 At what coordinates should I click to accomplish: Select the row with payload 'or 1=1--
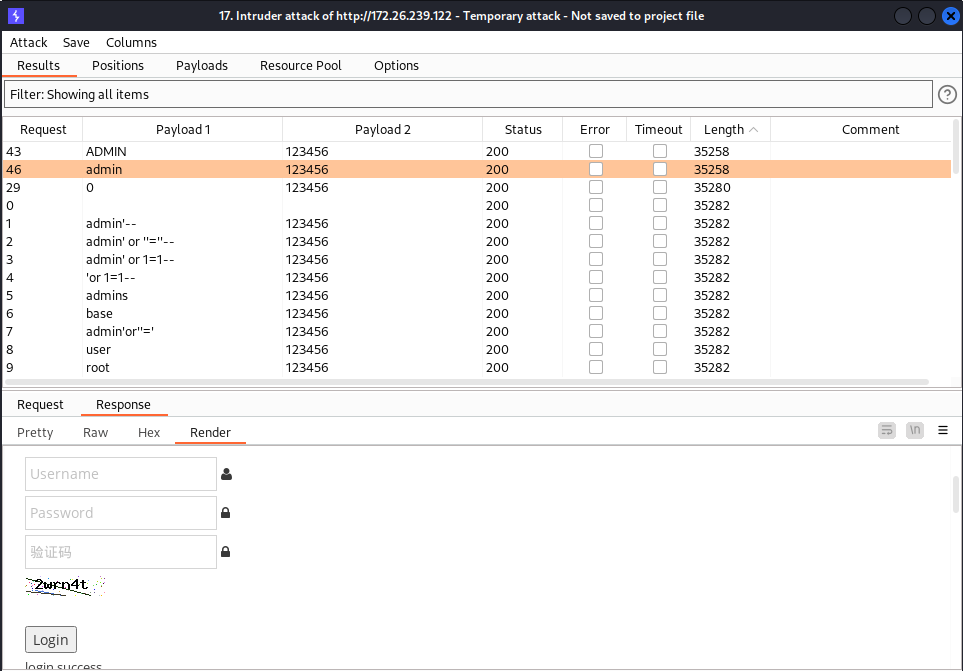tap(477, 277)
